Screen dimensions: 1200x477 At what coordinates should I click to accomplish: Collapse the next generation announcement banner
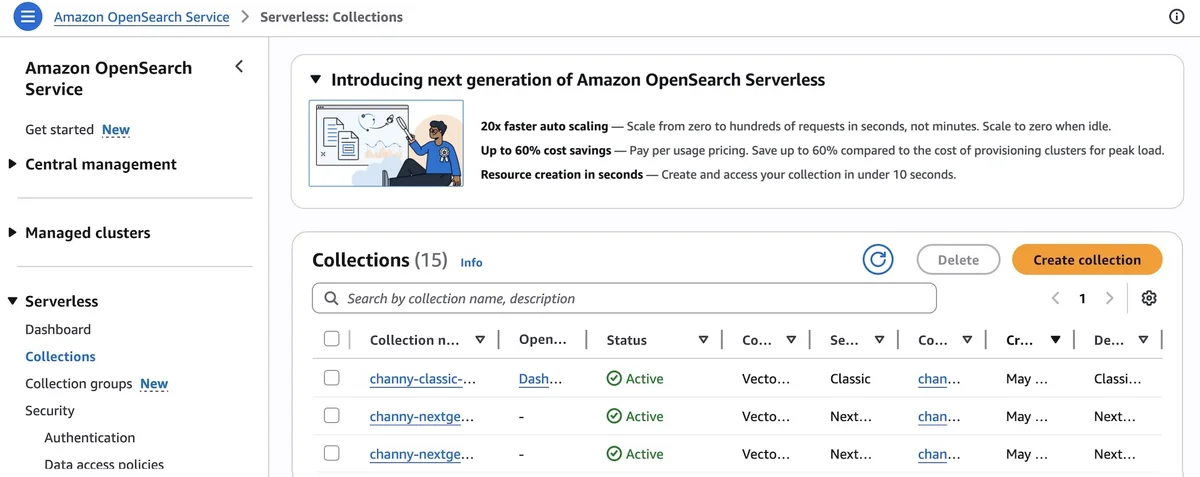pyautogui.click(x=316, y=79)
